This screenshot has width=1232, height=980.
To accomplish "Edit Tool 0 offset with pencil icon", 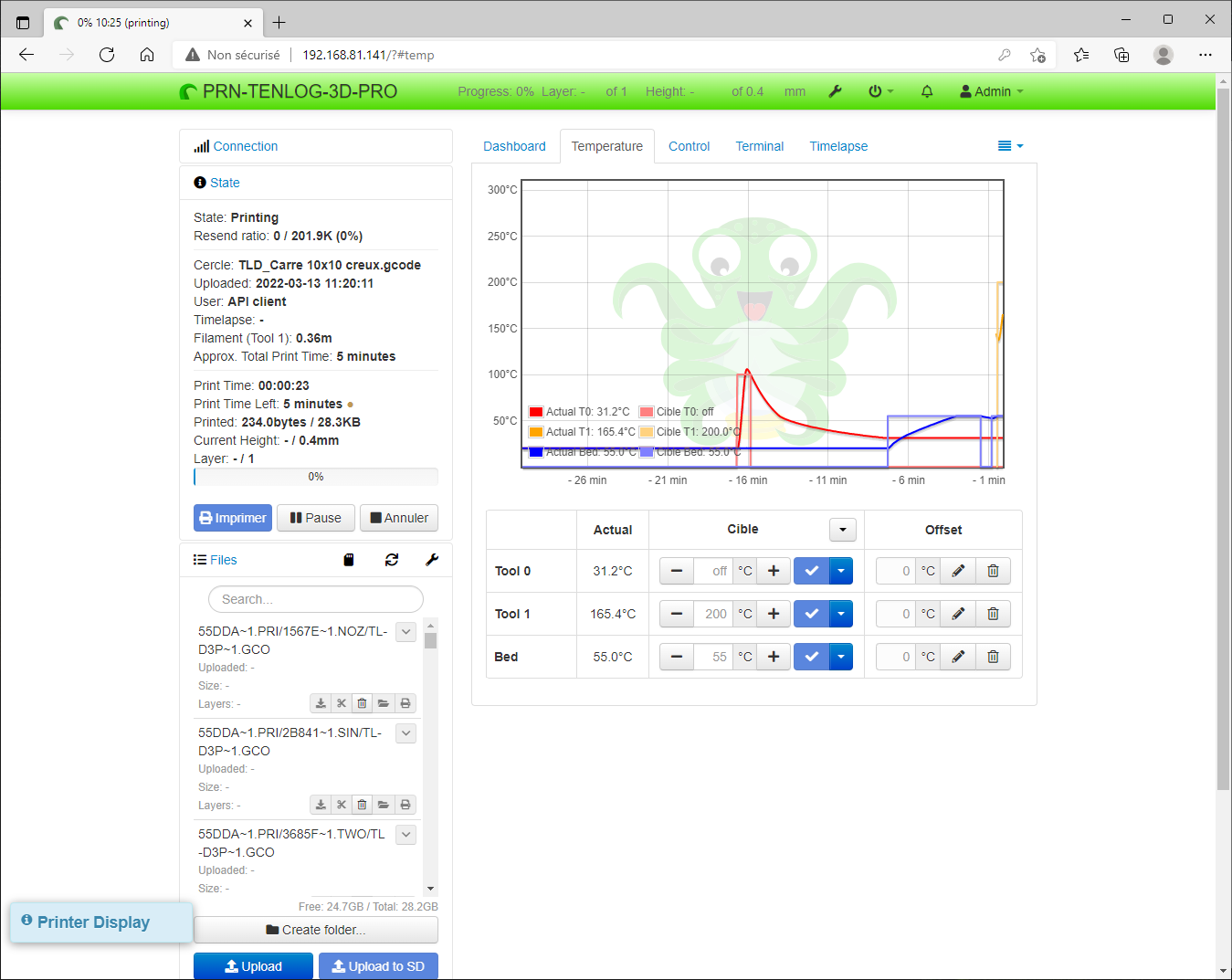I will tap(958, 571).
